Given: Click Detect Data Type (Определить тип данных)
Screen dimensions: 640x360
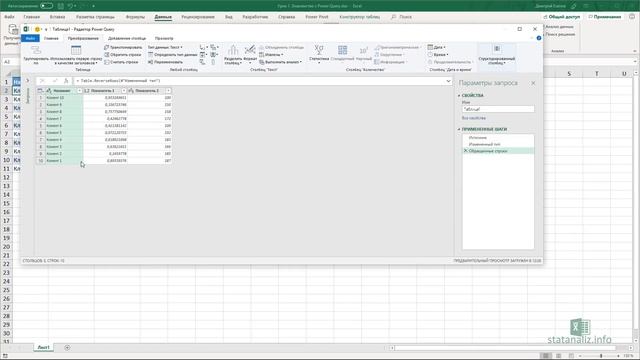Looking at the screenshot, I should pyautogui.click(x=173, y=55).
